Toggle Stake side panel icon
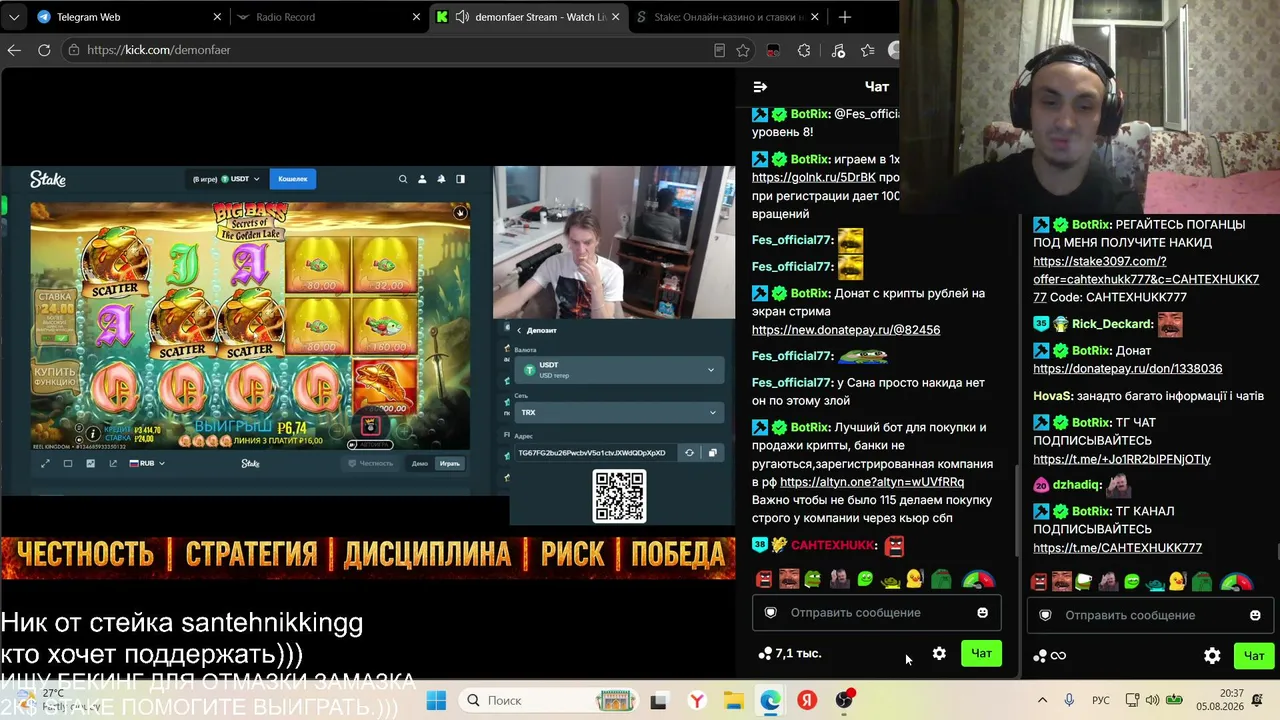The image size is (1280, 720). click(460, 179)
